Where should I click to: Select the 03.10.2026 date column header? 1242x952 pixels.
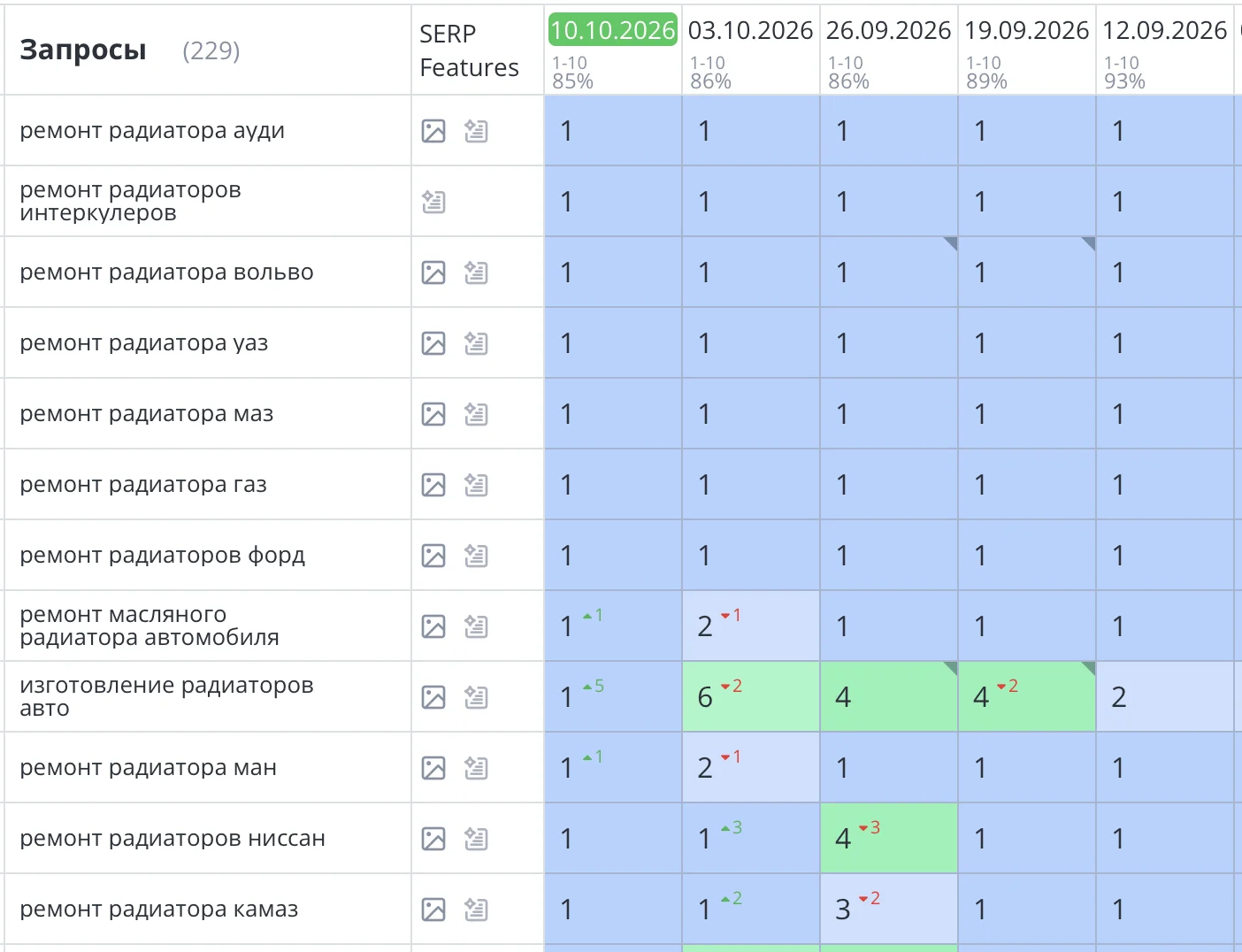[750, 30]
